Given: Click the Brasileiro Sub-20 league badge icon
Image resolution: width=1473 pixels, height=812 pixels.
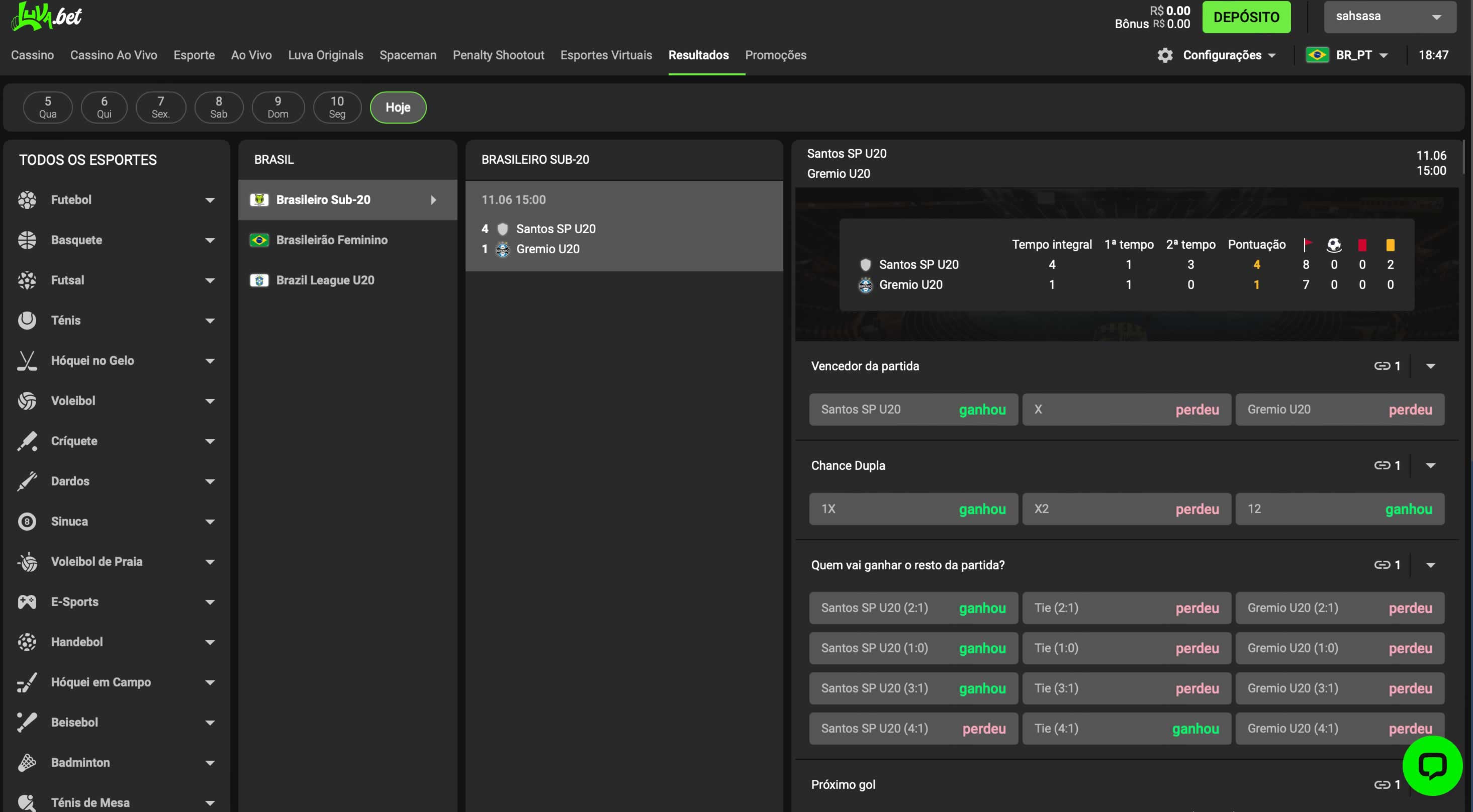Looking at the screenshot, I should click(259, 200).
